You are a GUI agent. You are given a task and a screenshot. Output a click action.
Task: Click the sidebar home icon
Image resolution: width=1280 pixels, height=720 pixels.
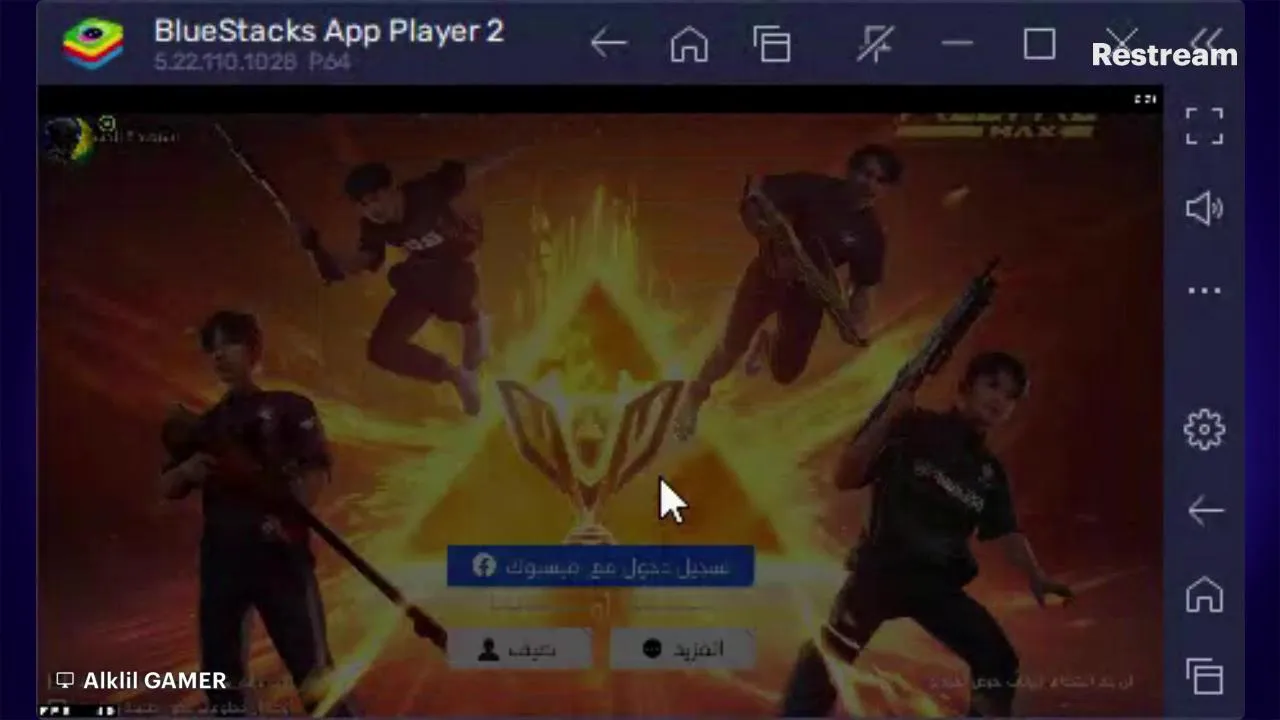click(1205, 595)
